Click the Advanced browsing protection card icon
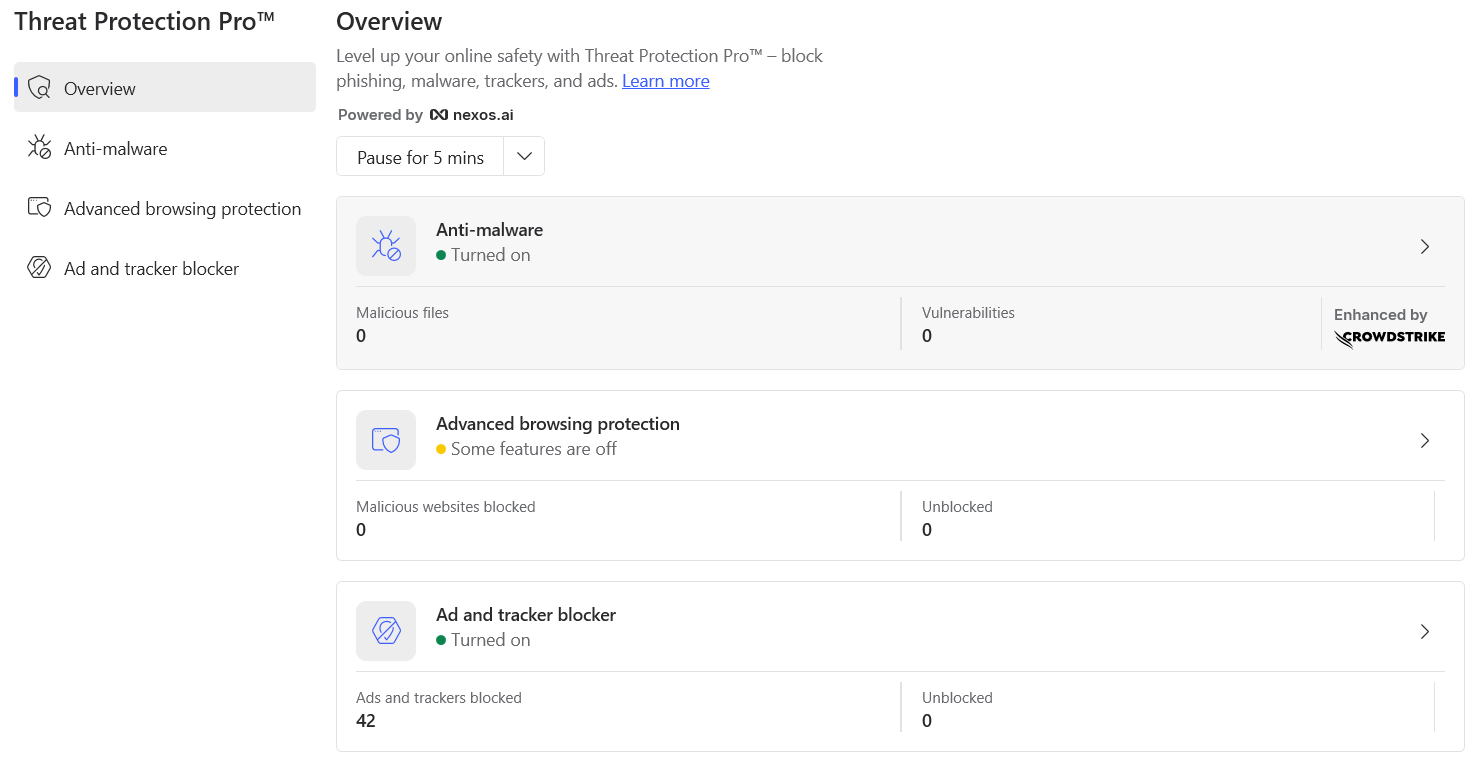Viewport: 1483px width, 767px height. coord(386,440)
